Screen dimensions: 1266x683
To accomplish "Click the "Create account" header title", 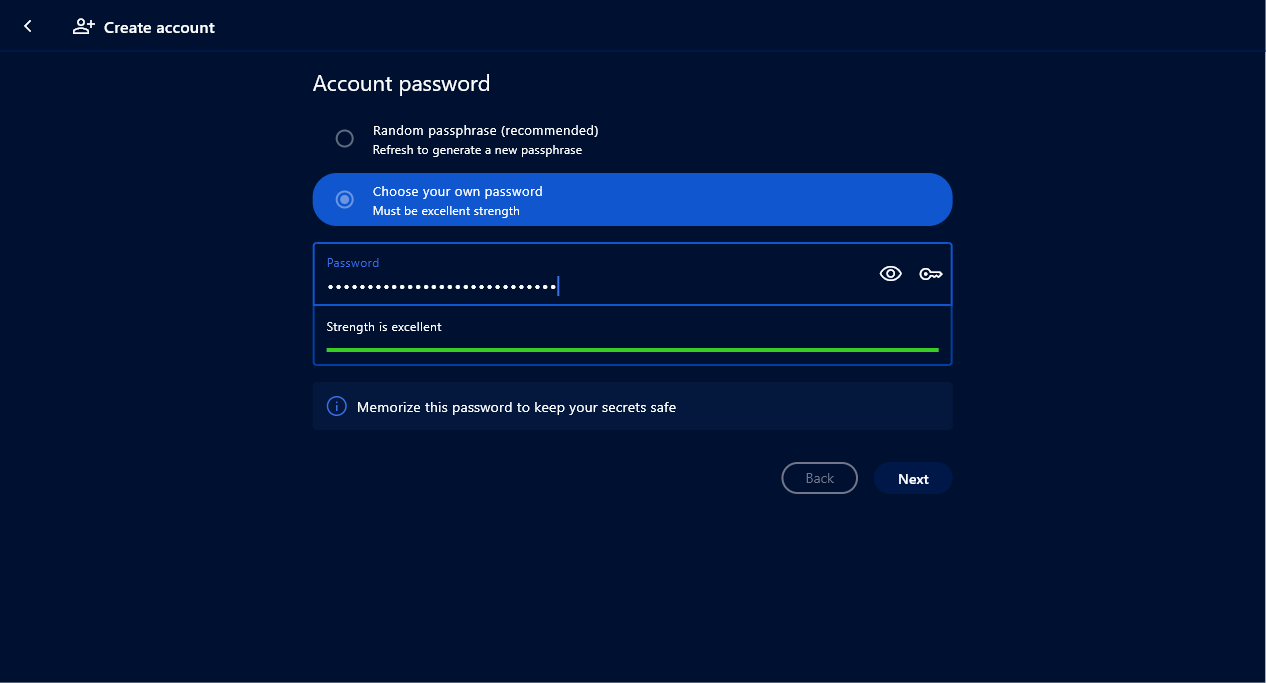I will 159,28.
